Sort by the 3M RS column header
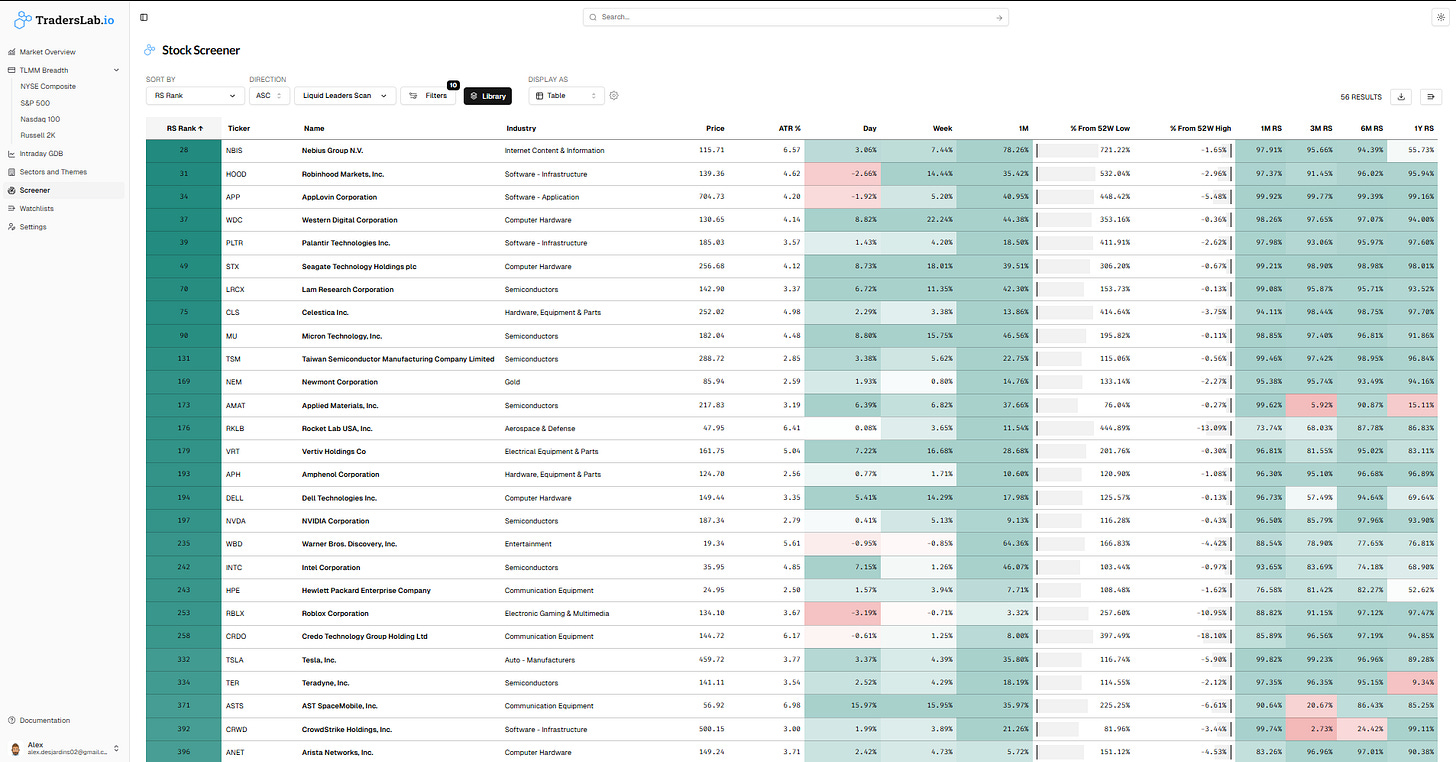This screenshot has width=1456, height=762. point(1322,128)
